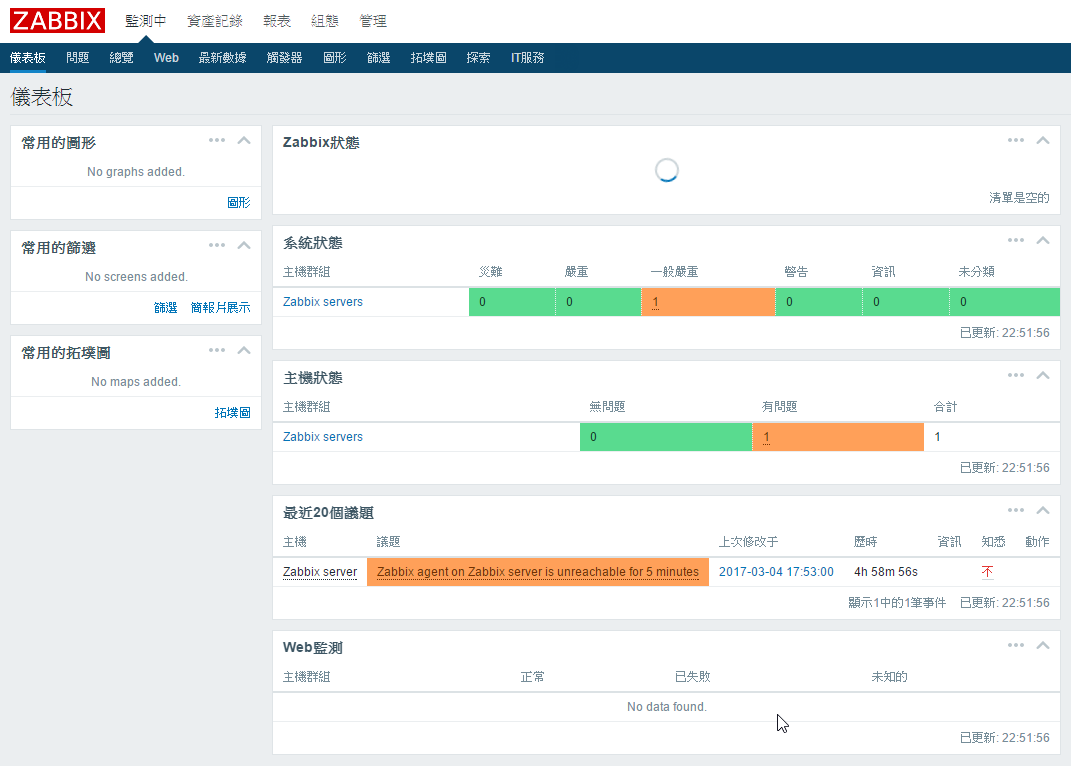
Task: Collapse the 最近20個議題 widget
Action: [1043, 510]
